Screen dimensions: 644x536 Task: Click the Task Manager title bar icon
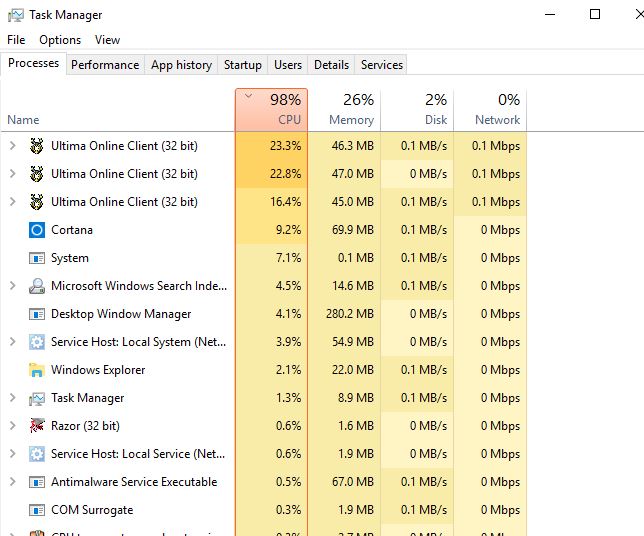16,15
